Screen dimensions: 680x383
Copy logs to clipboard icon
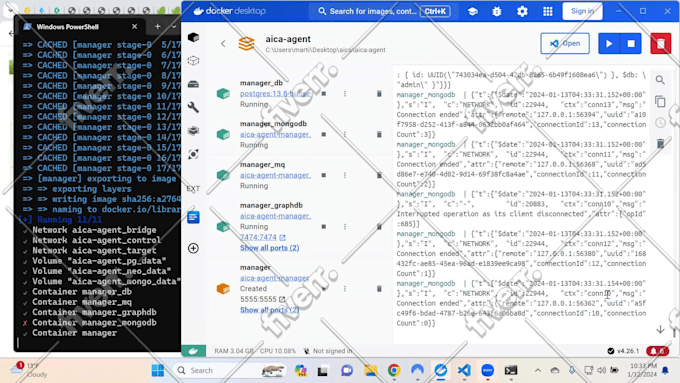pos(660,101)
